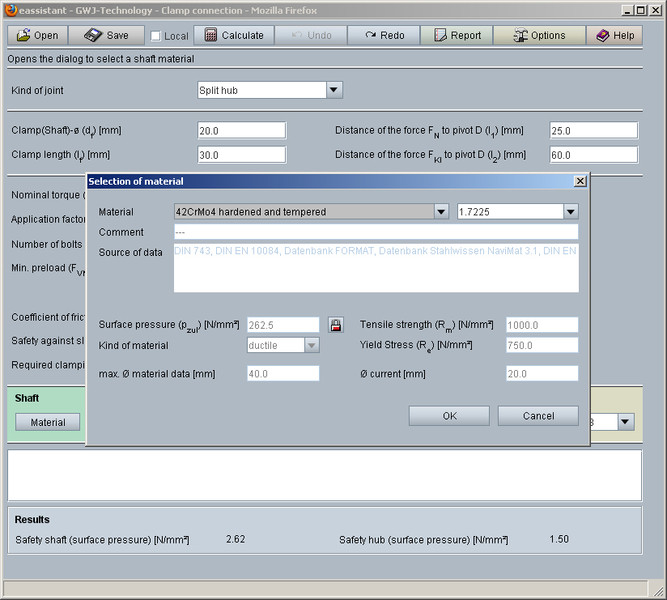The width and height of the screenshot is (667, 600).
Task: Click the Open folder icon in toolbar
Action: click(22, 35)
